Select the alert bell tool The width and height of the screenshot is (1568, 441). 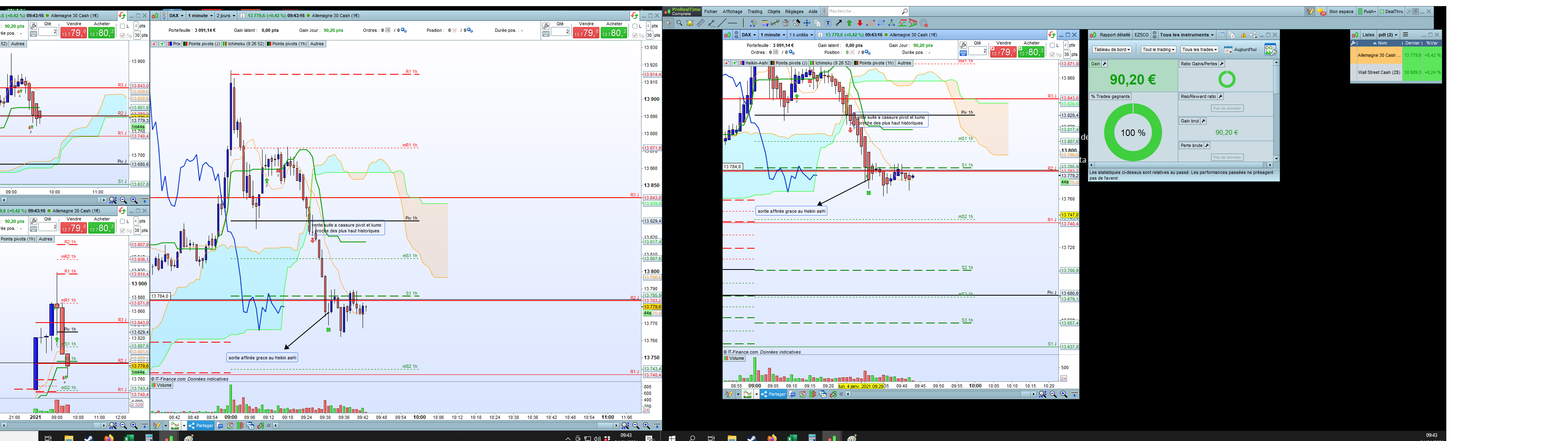tap(690, 23)
